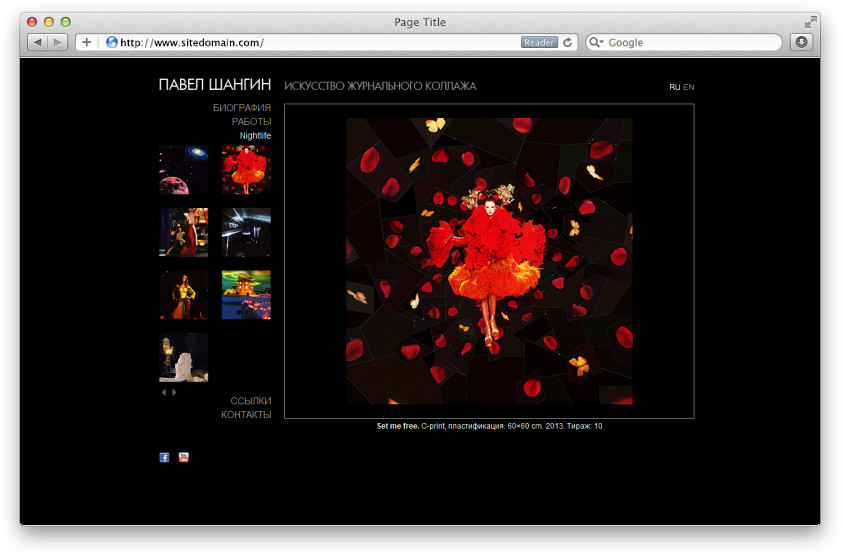The image size is (842, 556).
Task: Open the woman in red gown street thumbnail
Action: 184,233
